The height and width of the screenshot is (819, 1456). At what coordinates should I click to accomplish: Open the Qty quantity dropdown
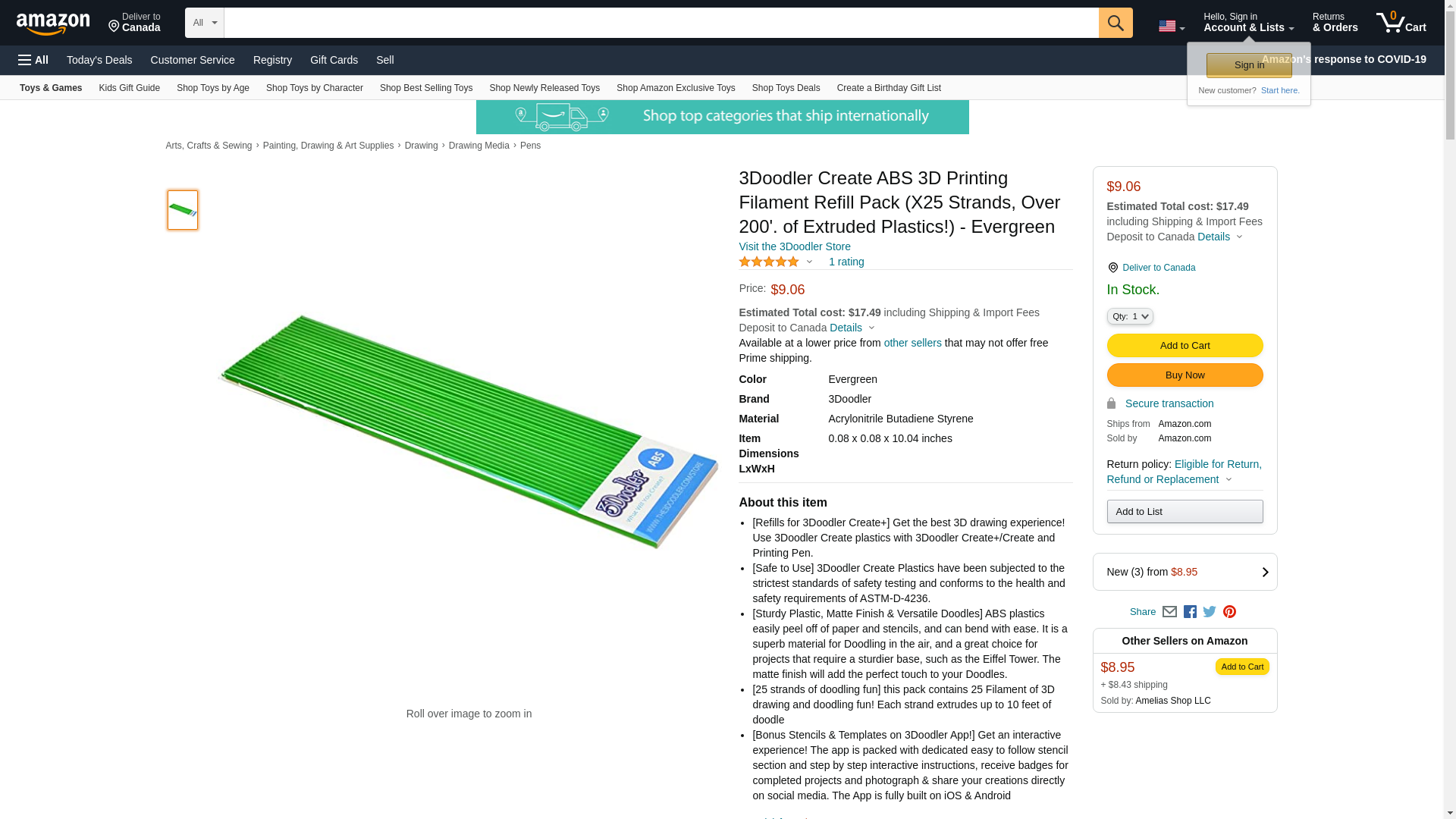coord(1129,316)
